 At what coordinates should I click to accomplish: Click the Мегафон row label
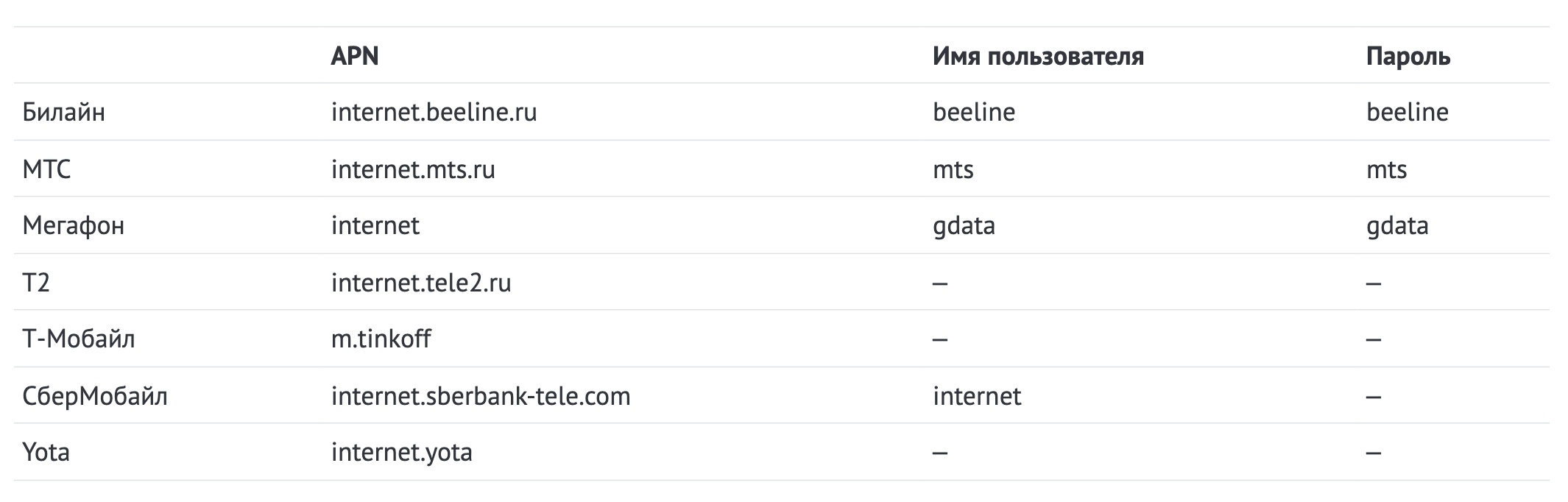(x=73, y=225)
